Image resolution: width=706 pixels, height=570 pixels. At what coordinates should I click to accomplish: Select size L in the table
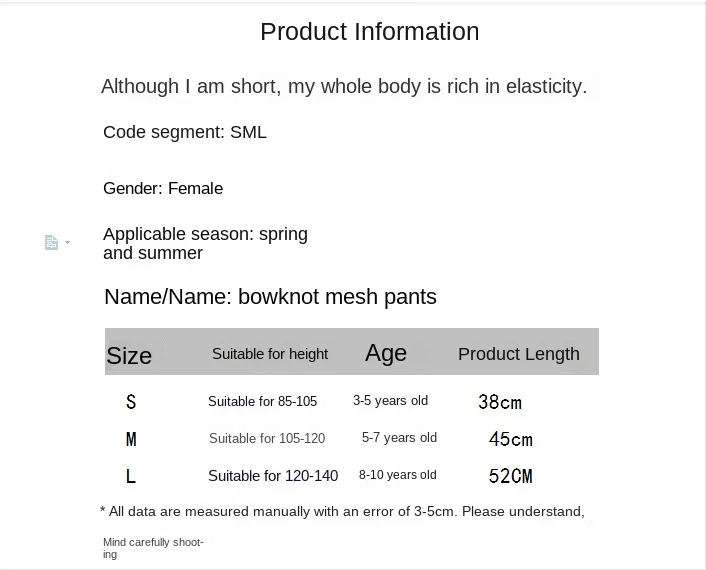[x=131, y=476]
